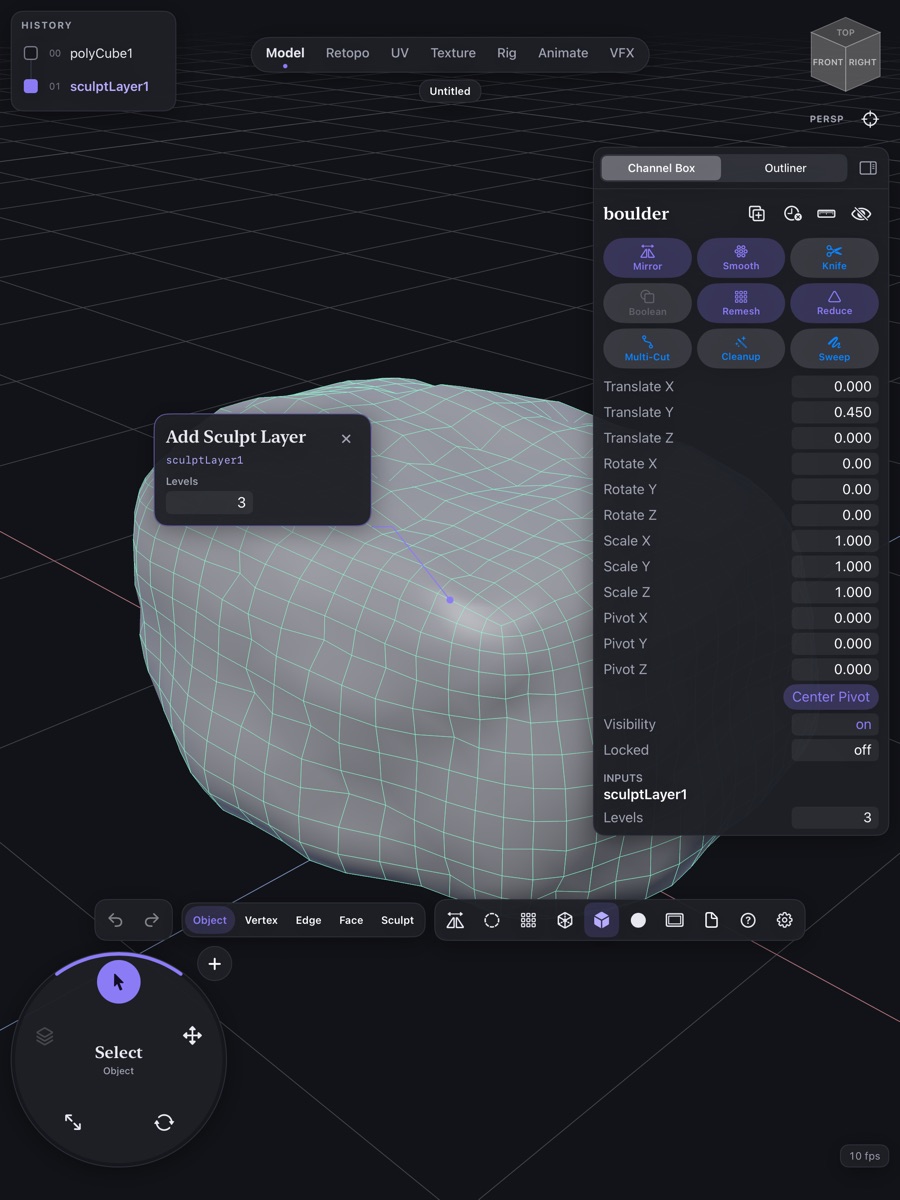The height and width of the screenshot is (1200, 900).
Task: Open the UV workspace tab
Action: (x=400, y=53)
